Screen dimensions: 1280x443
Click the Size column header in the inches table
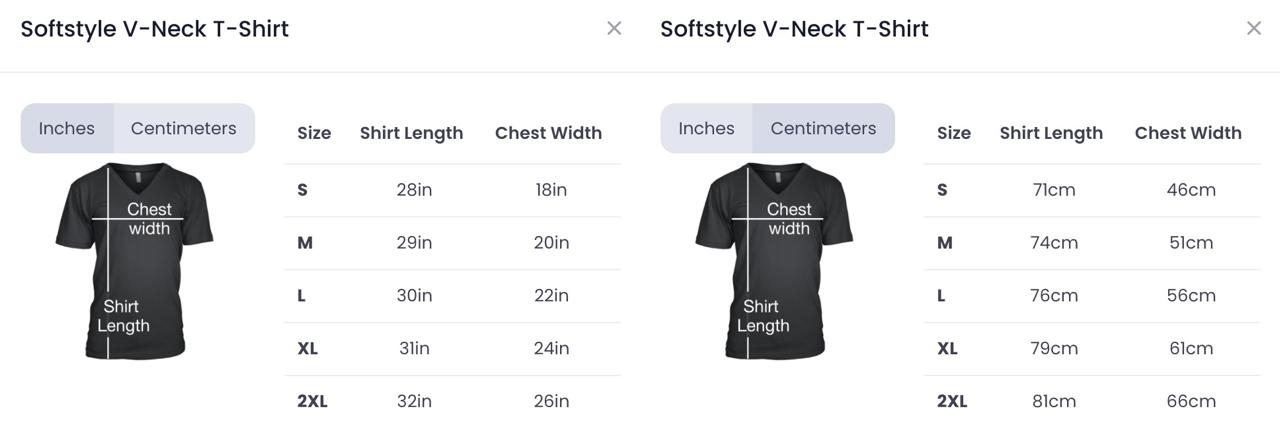pos(314,133)
